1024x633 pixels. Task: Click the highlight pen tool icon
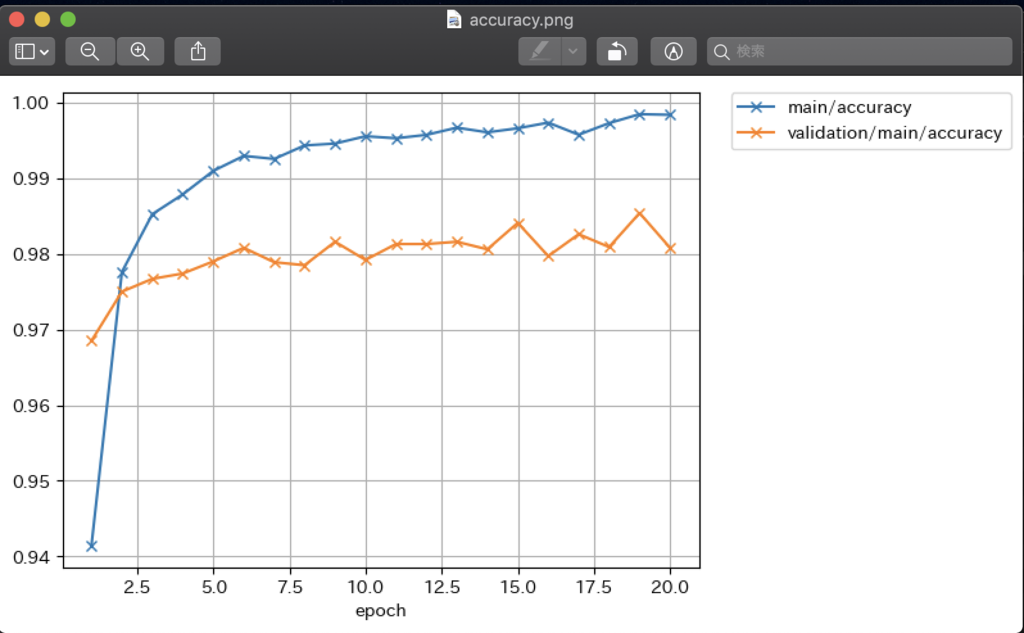(540, 52)
